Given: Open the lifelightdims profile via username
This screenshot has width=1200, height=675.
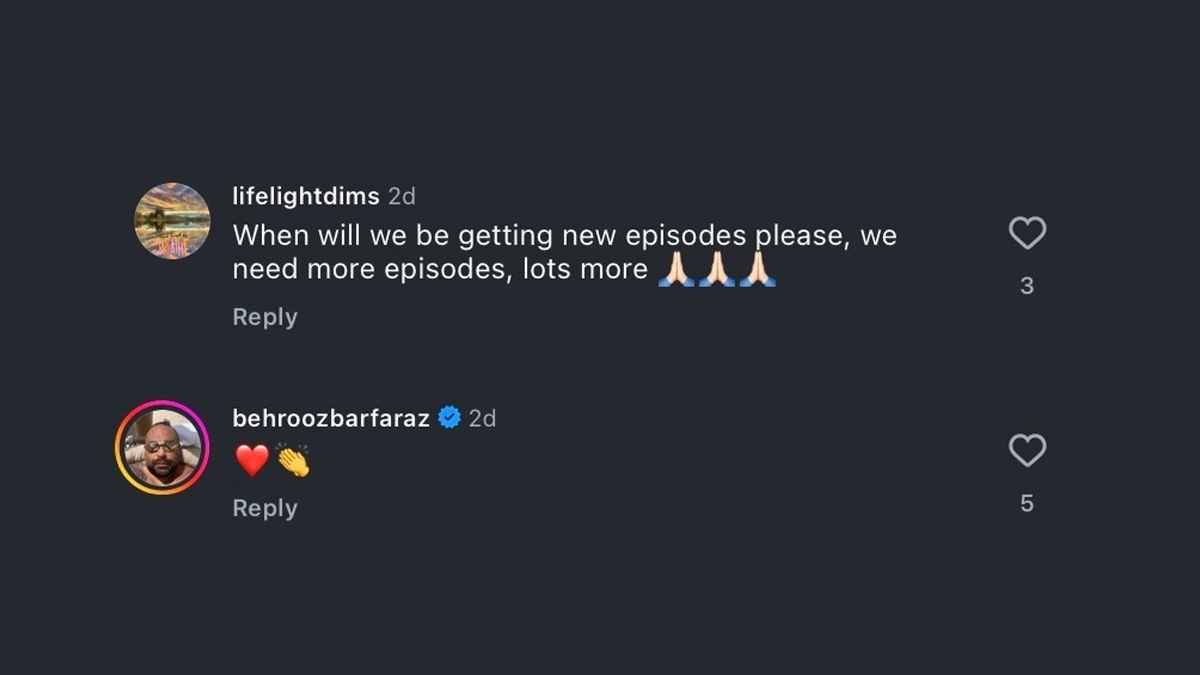Looking at the screenshot, I should click(x=306, y=197).
